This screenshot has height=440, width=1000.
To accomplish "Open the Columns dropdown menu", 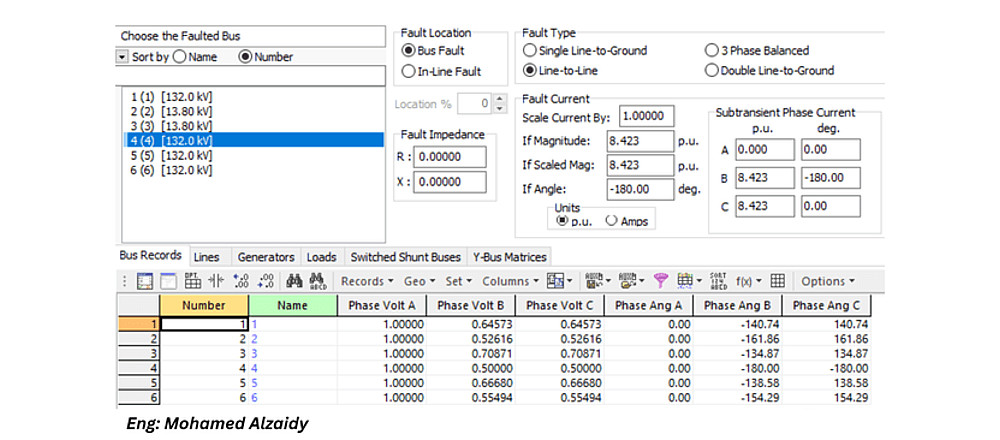I will click(510, 281).
